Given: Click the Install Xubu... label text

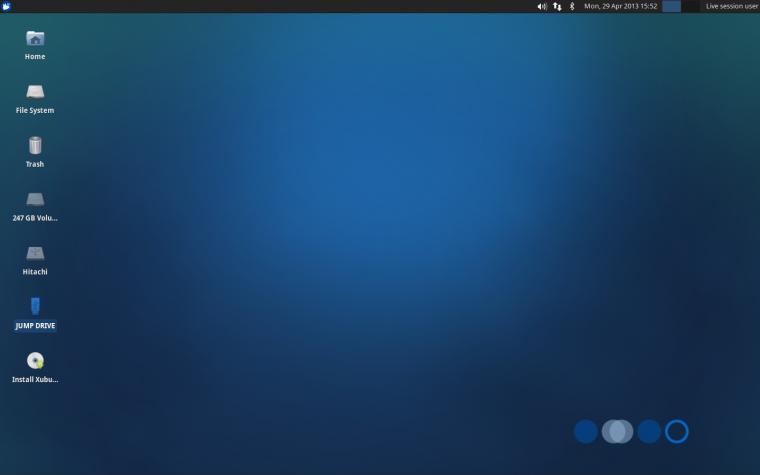Looking at the screenshot, I should point(35,380).
